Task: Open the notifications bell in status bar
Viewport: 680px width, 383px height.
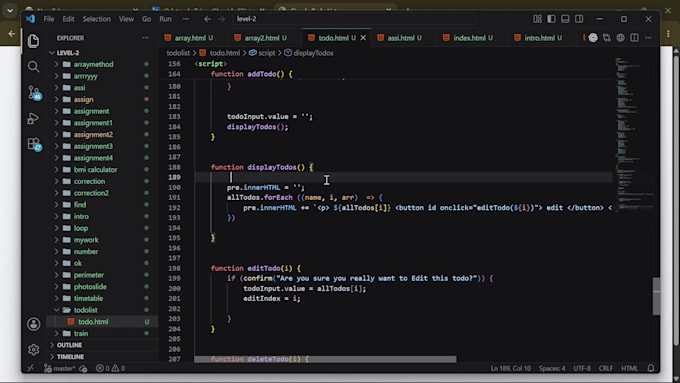Action: tap(651, 368)
